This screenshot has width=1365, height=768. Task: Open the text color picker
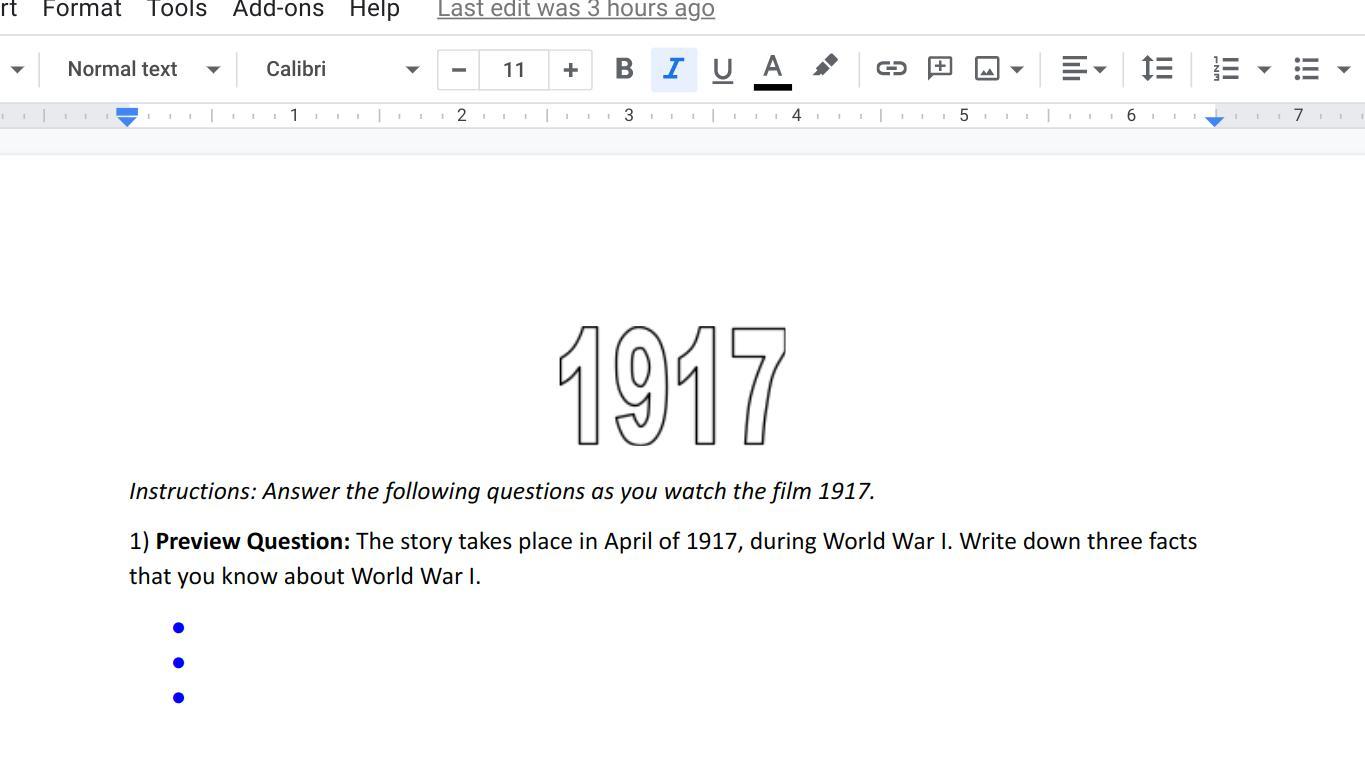click(772, 69)
